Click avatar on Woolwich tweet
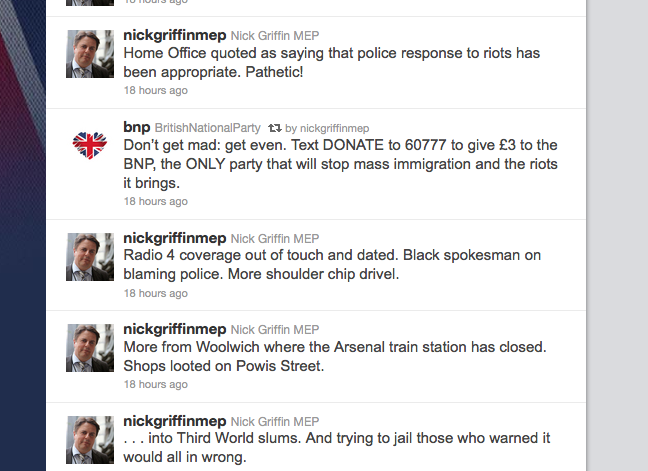 pyautogui.click(x=90, y=348)
